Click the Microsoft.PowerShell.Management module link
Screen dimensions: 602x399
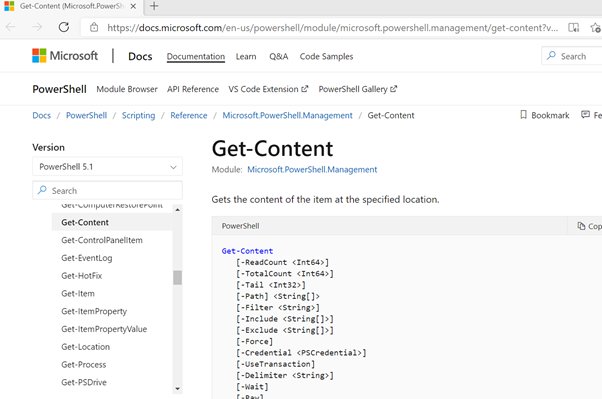click(312, 169)
